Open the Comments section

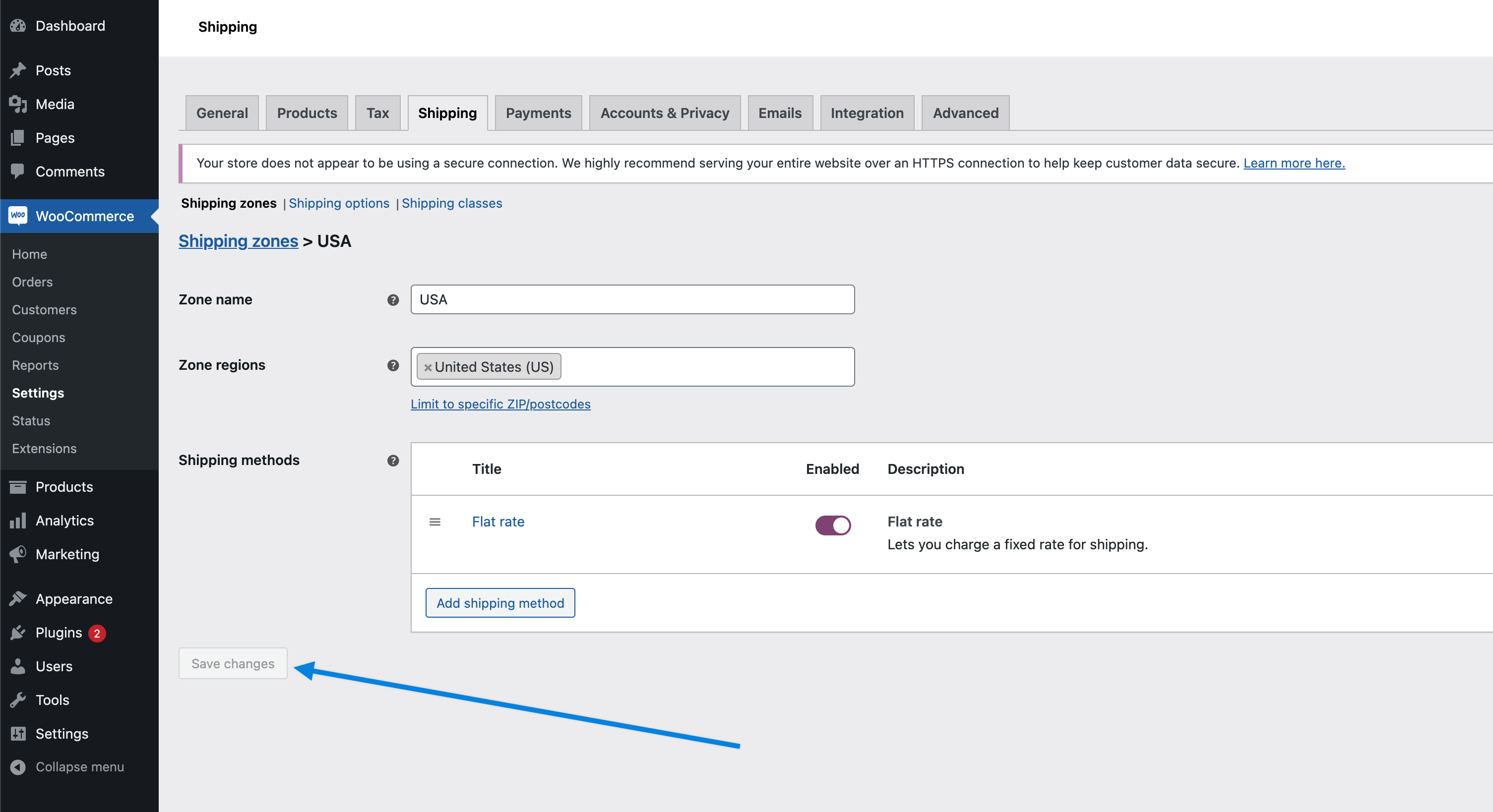click(x=70, y=172)
